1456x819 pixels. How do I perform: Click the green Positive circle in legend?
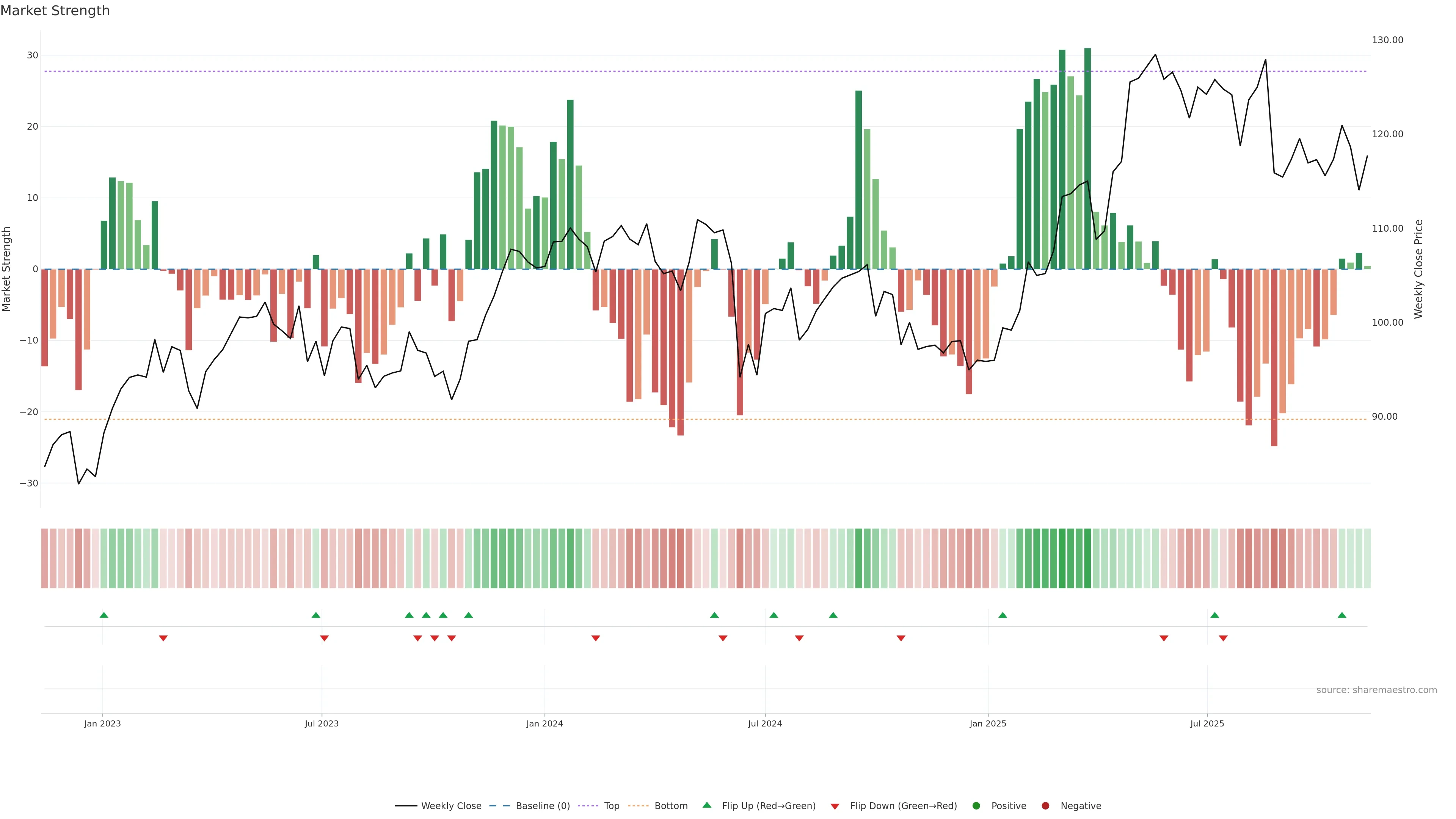pyautogui.click(x=976, y=806)
